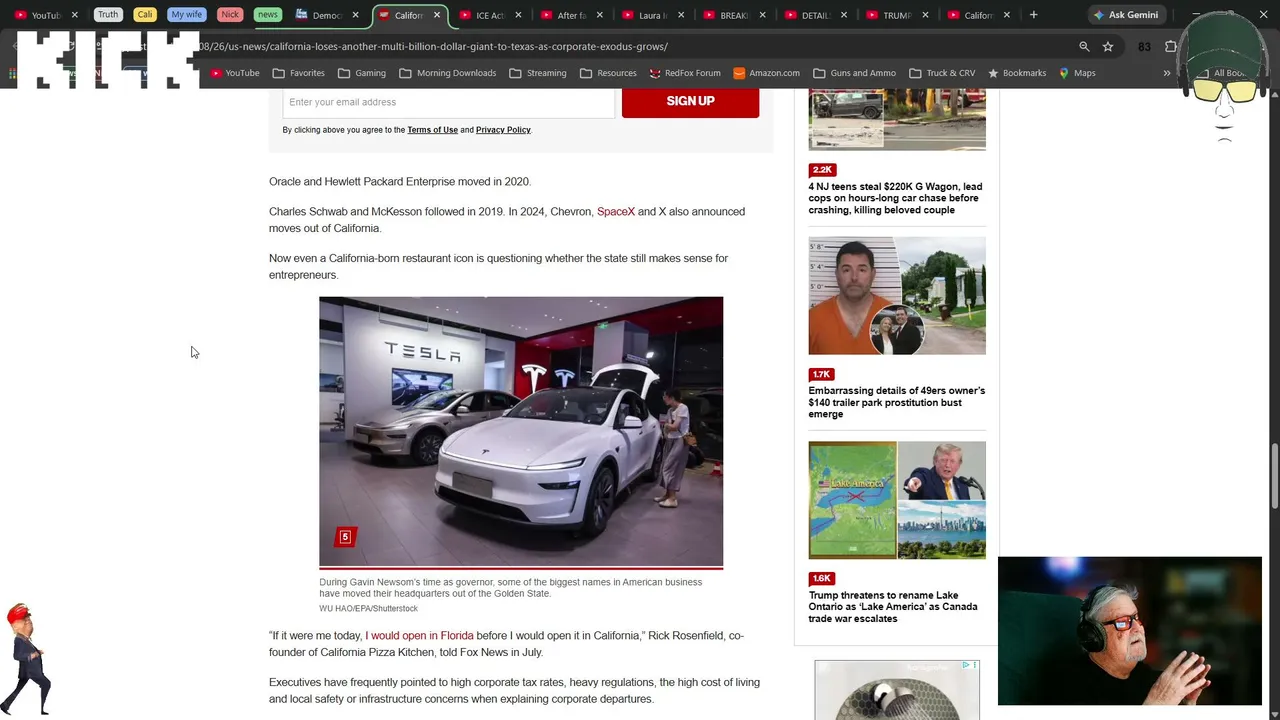Open the Morning Downloads bookmark folder
This screenshot has width=1280, height=720.
click(448, 73)
